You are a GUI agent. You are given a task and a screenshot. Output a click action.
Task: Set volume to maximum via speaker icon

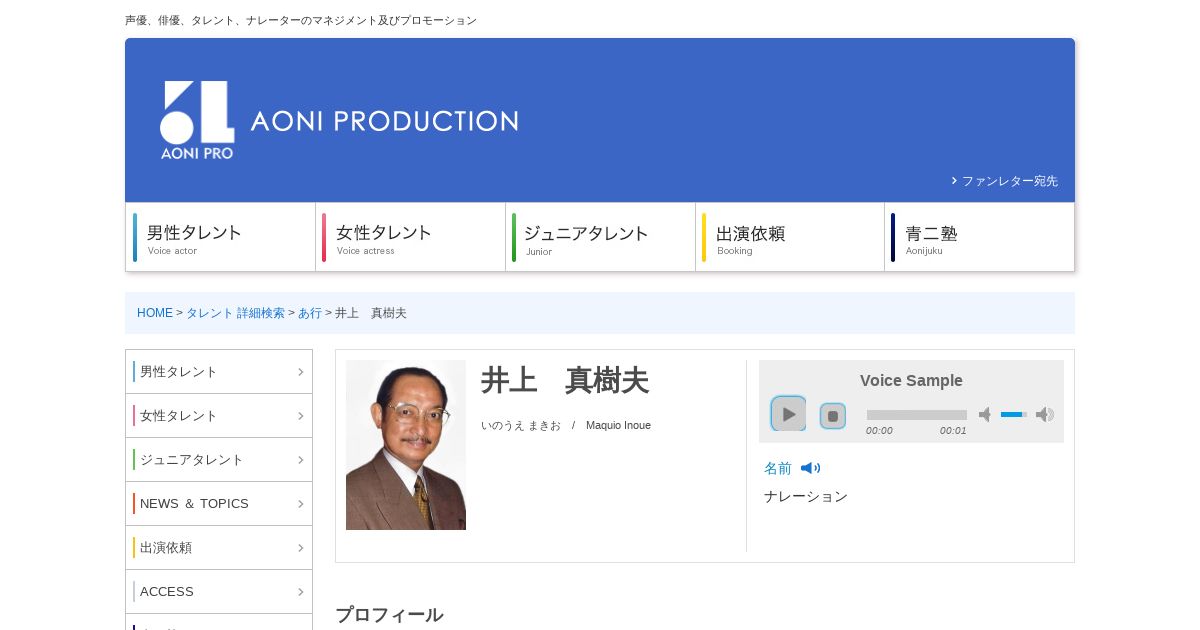tap(1045, 414)
